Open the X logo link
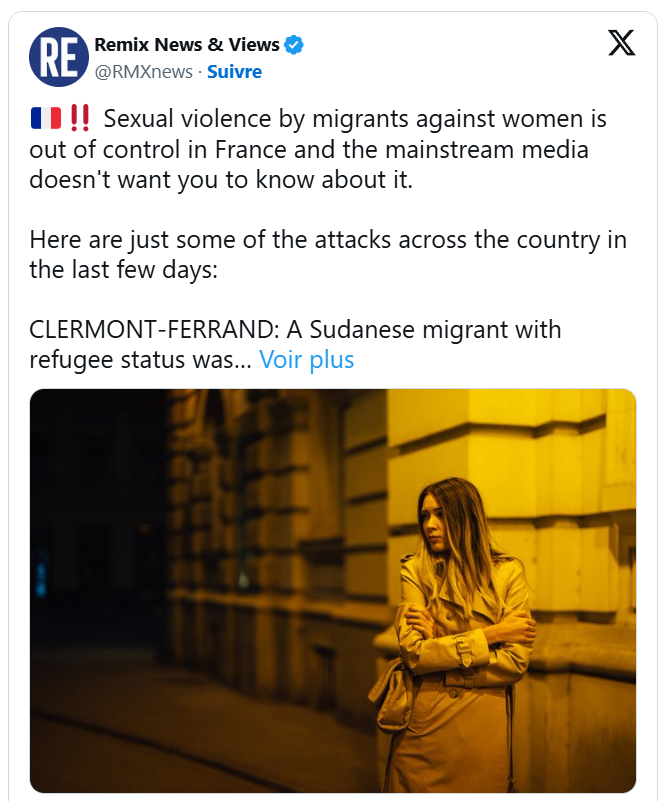Screen dimensions: 662x801 pos(621,43)
